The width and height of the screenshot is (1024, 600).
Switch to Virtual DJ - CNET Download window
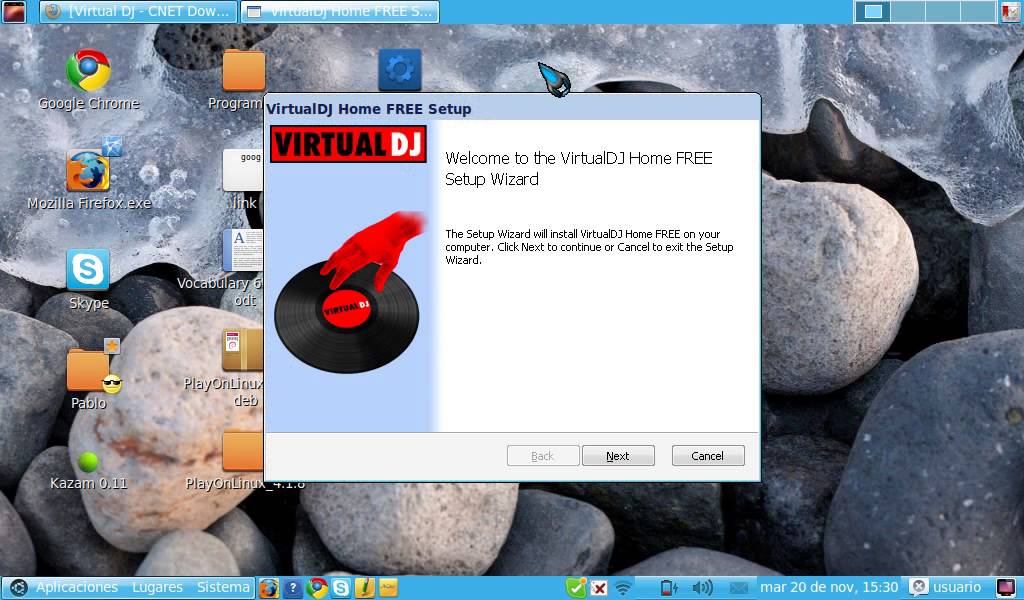(138, 11)
